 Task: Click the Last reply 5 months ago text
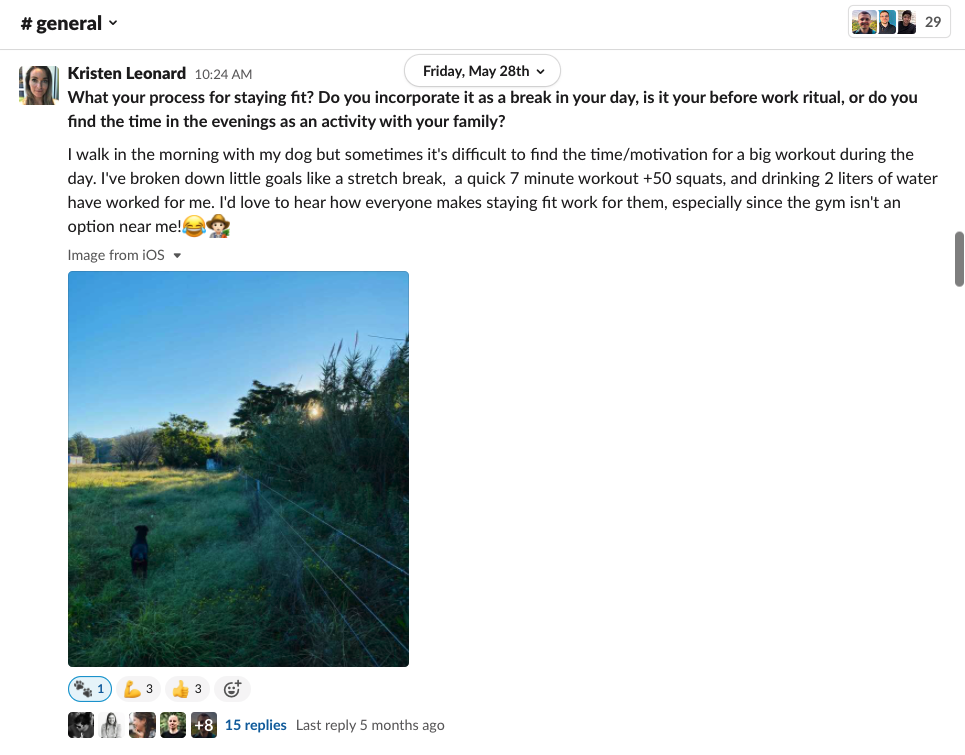coord(370,725)
